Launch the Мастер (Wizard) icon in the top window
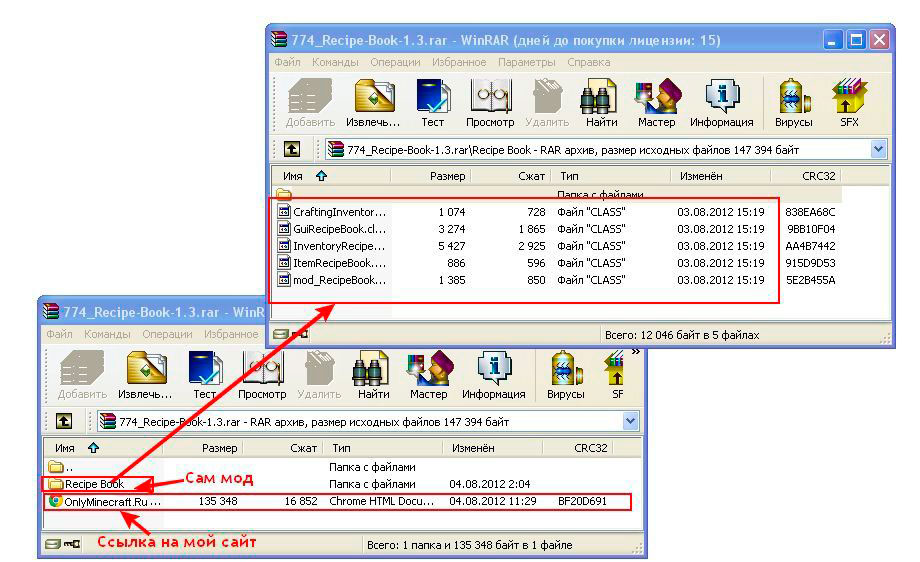The height and width of the screenshot is (562, 920). (656, 103)
